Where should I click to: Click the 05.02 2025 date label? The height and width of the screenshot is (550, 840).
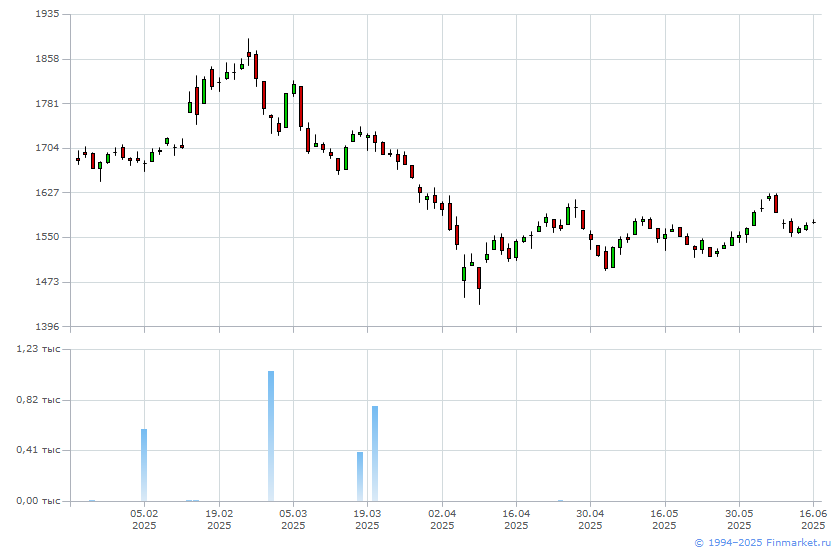[144, 519]
